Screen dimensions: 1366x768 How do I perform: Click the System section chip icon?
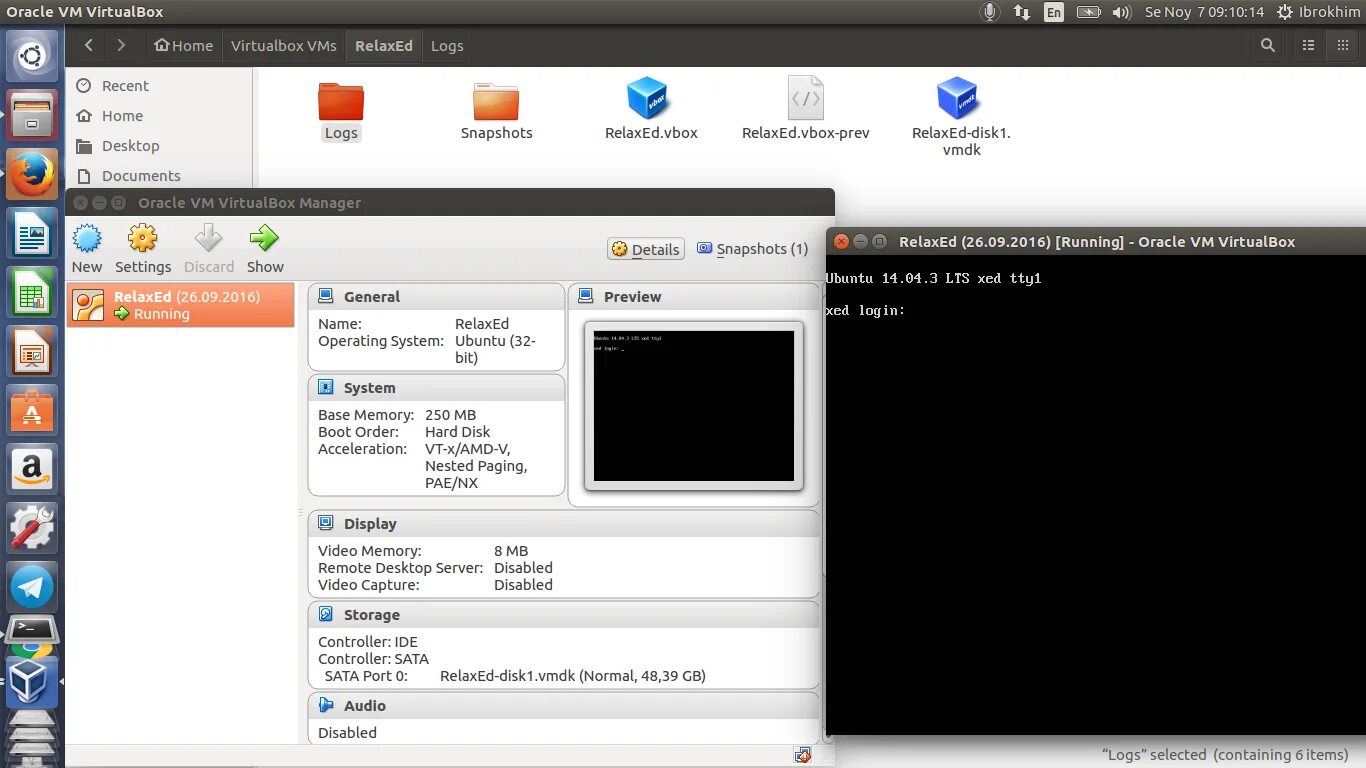326,388
